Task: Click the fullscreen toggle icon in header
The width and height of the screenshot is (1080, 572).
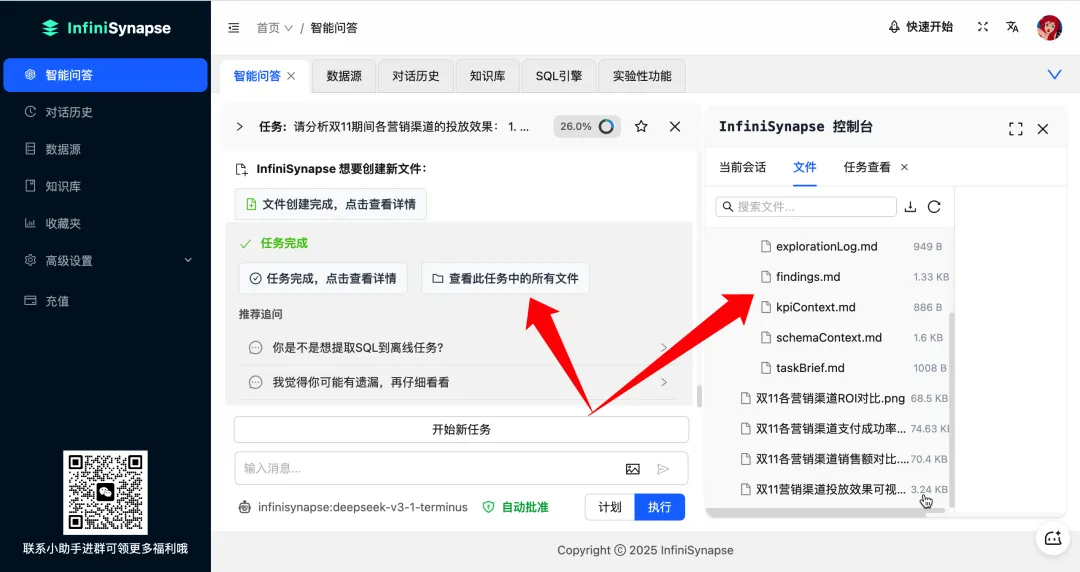Action: click(983, 27)
